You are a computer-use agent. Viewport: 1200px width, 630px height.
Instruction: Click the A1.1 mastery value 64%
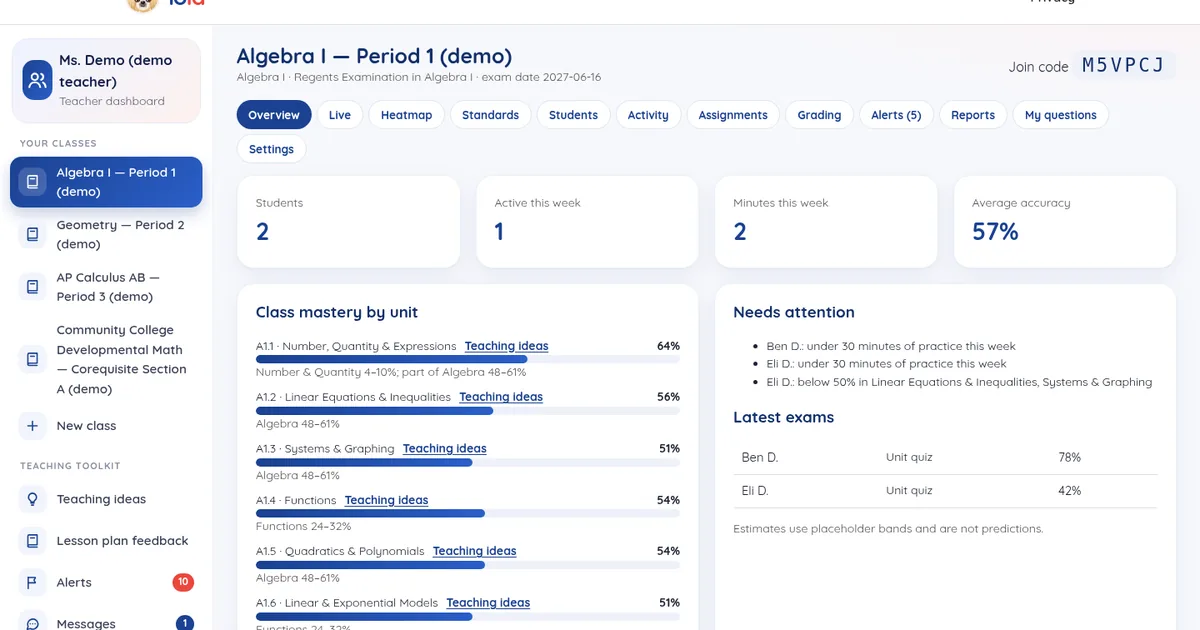pyautogui.click(x=668, y=346)
